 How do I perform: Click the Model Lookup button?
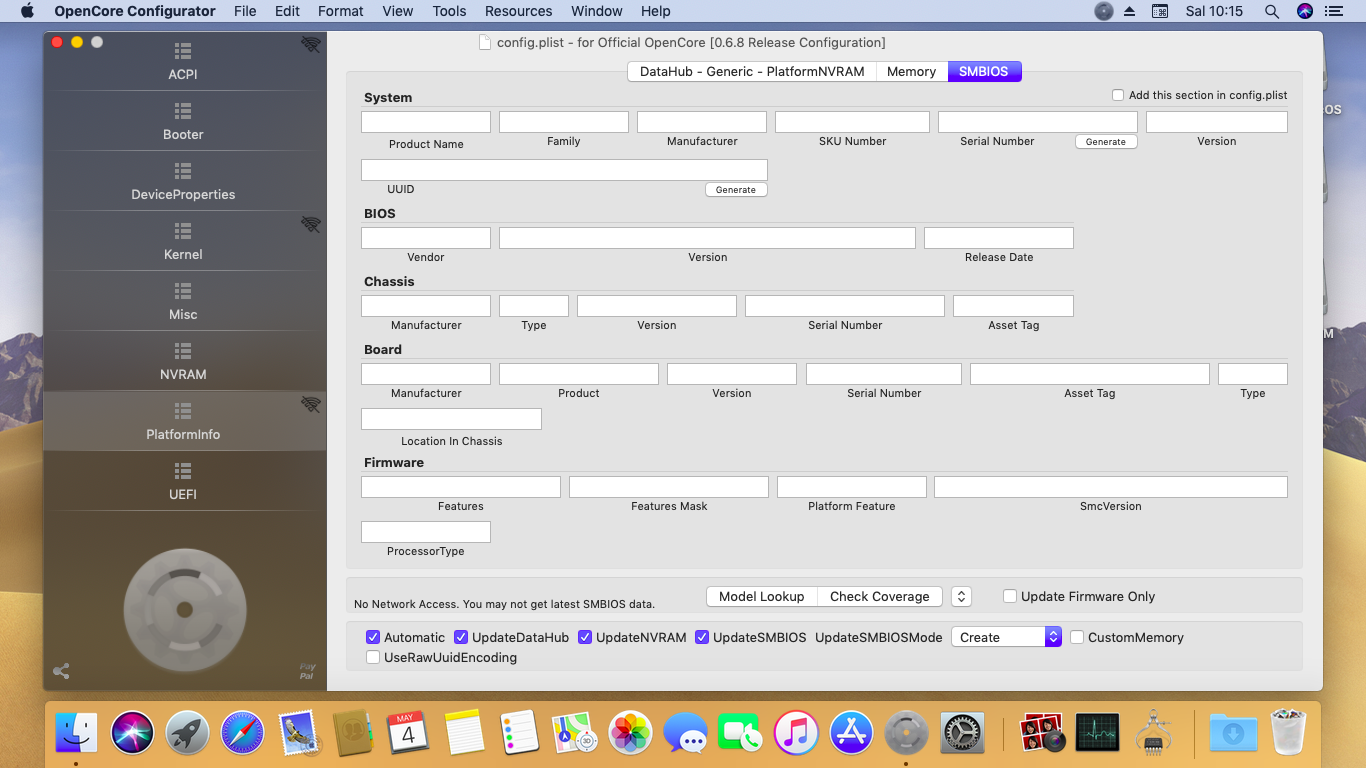(761, 596)
